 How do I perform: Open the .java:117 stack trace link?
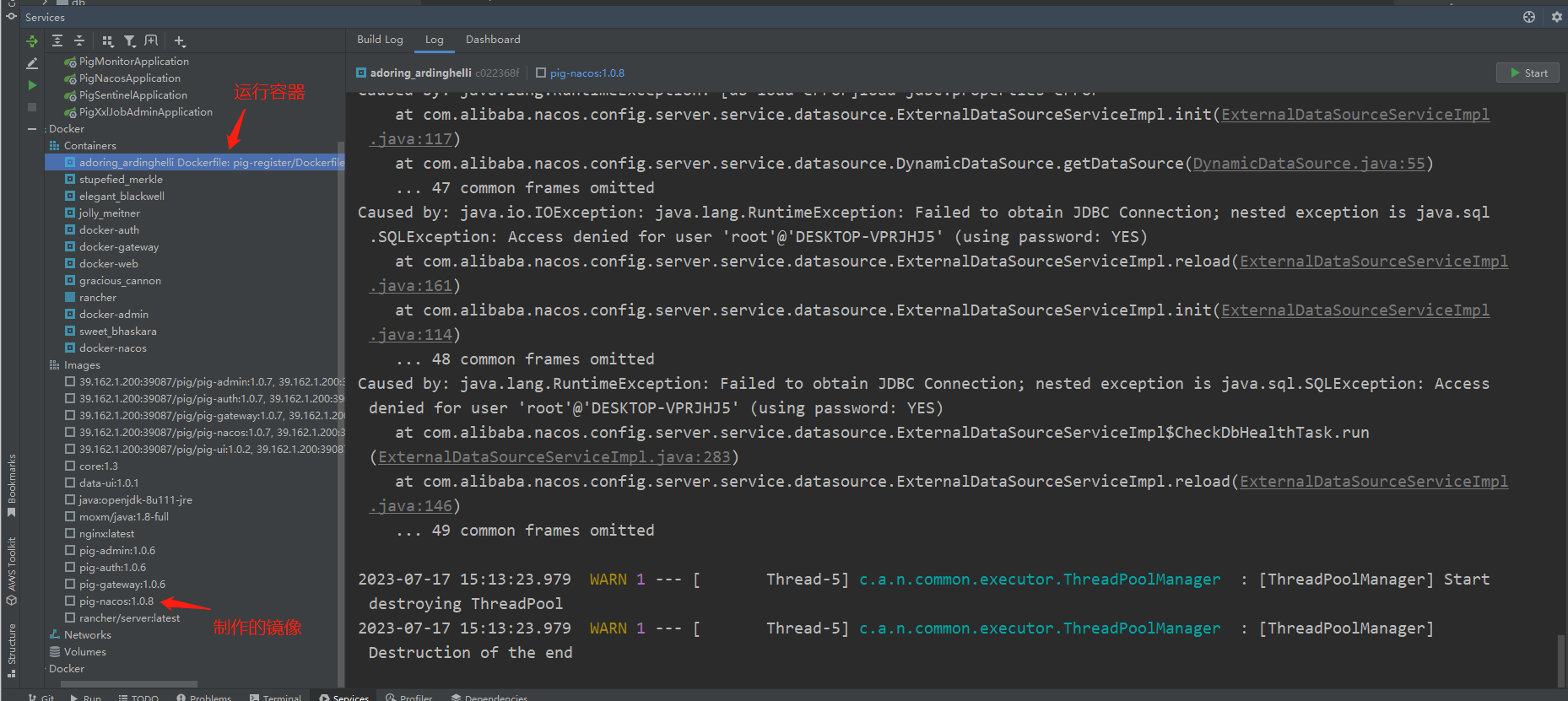(x=410, y=139)
